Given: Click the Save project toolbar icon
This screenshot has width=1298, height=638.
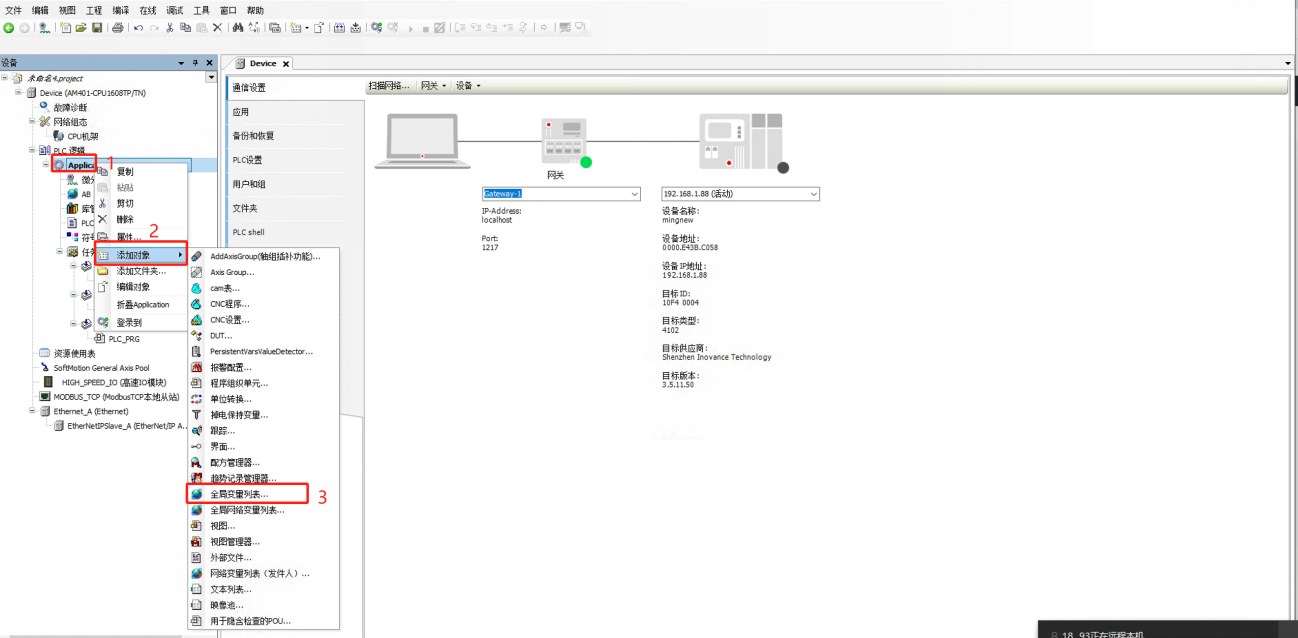Looking at the screenshot, I should (x=97, y=28).
